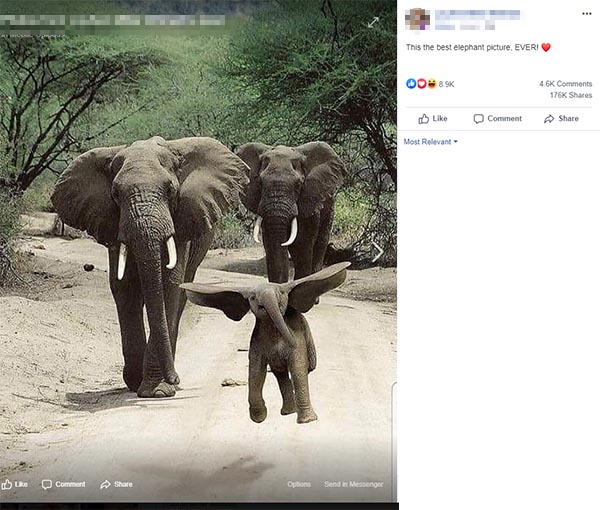
Task: Click Comment on the photo overlay bar
Action: pos(64,484)
